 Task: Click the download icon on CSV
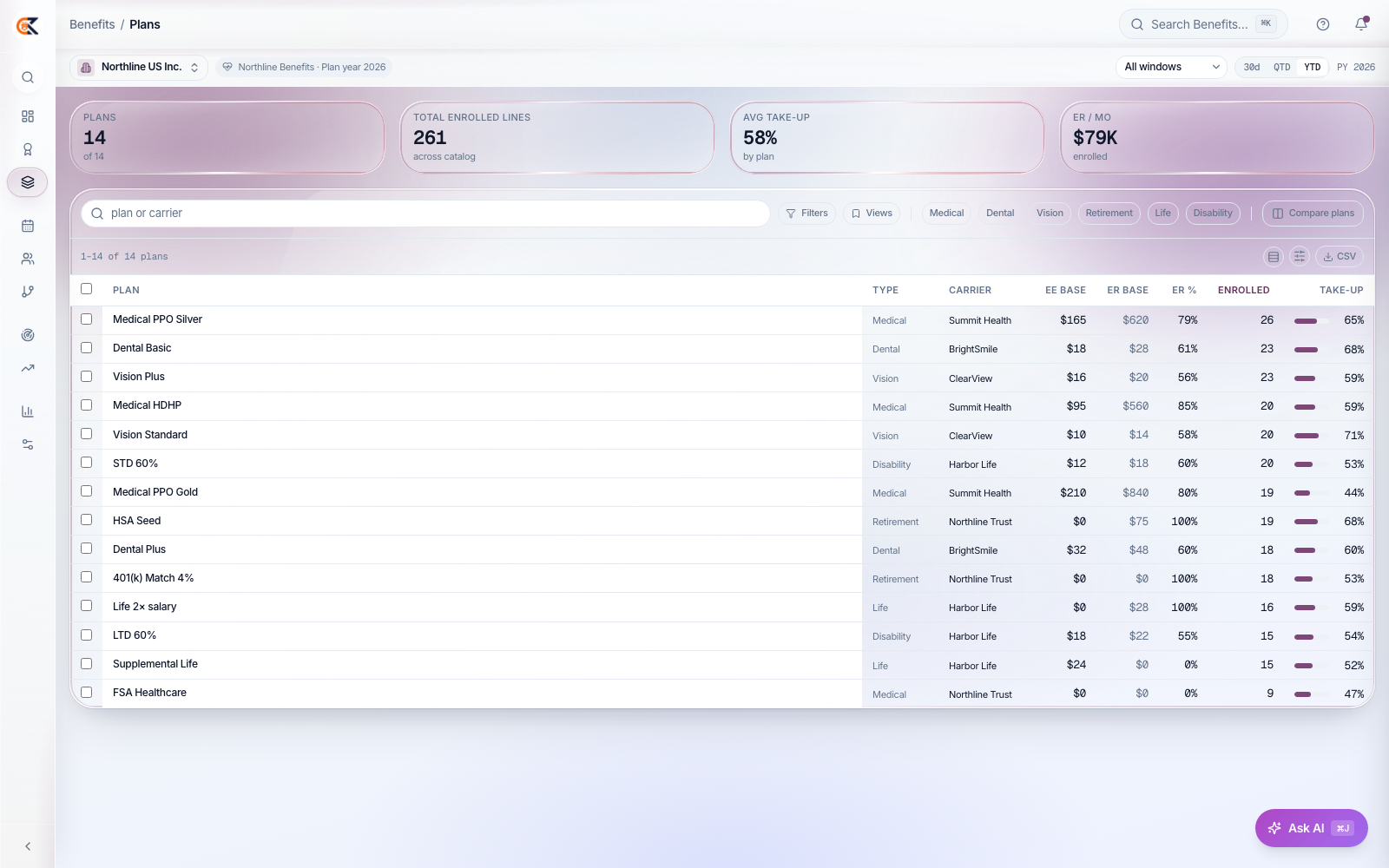click(x=1328, y=257)
